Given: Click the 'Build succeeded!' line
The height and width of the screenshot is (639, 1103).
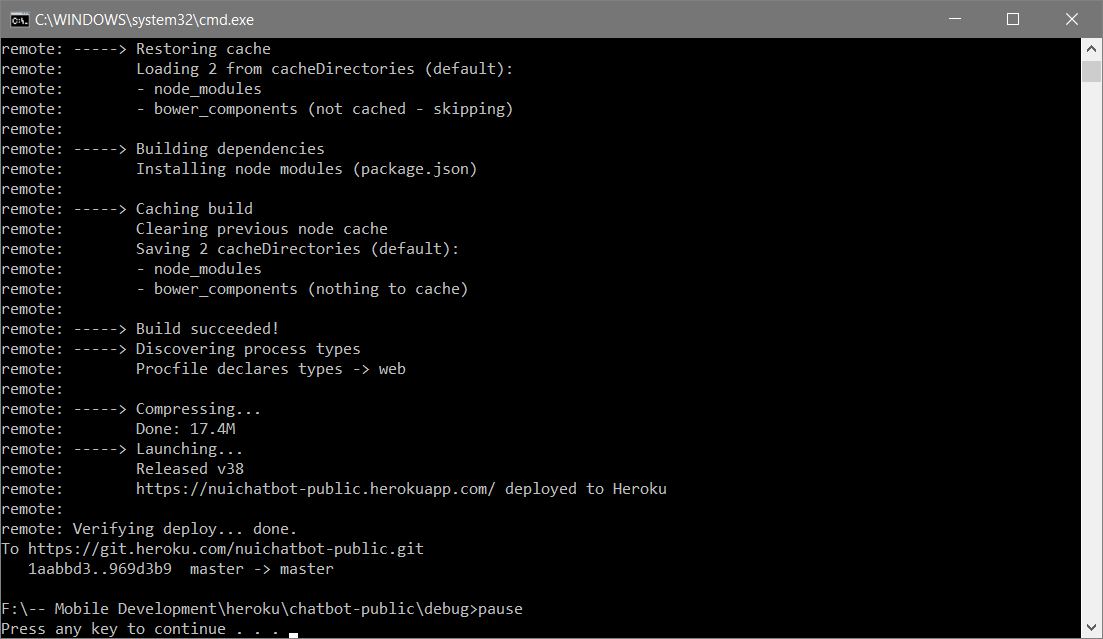Looking at the screenshot, I should (208, 329).
